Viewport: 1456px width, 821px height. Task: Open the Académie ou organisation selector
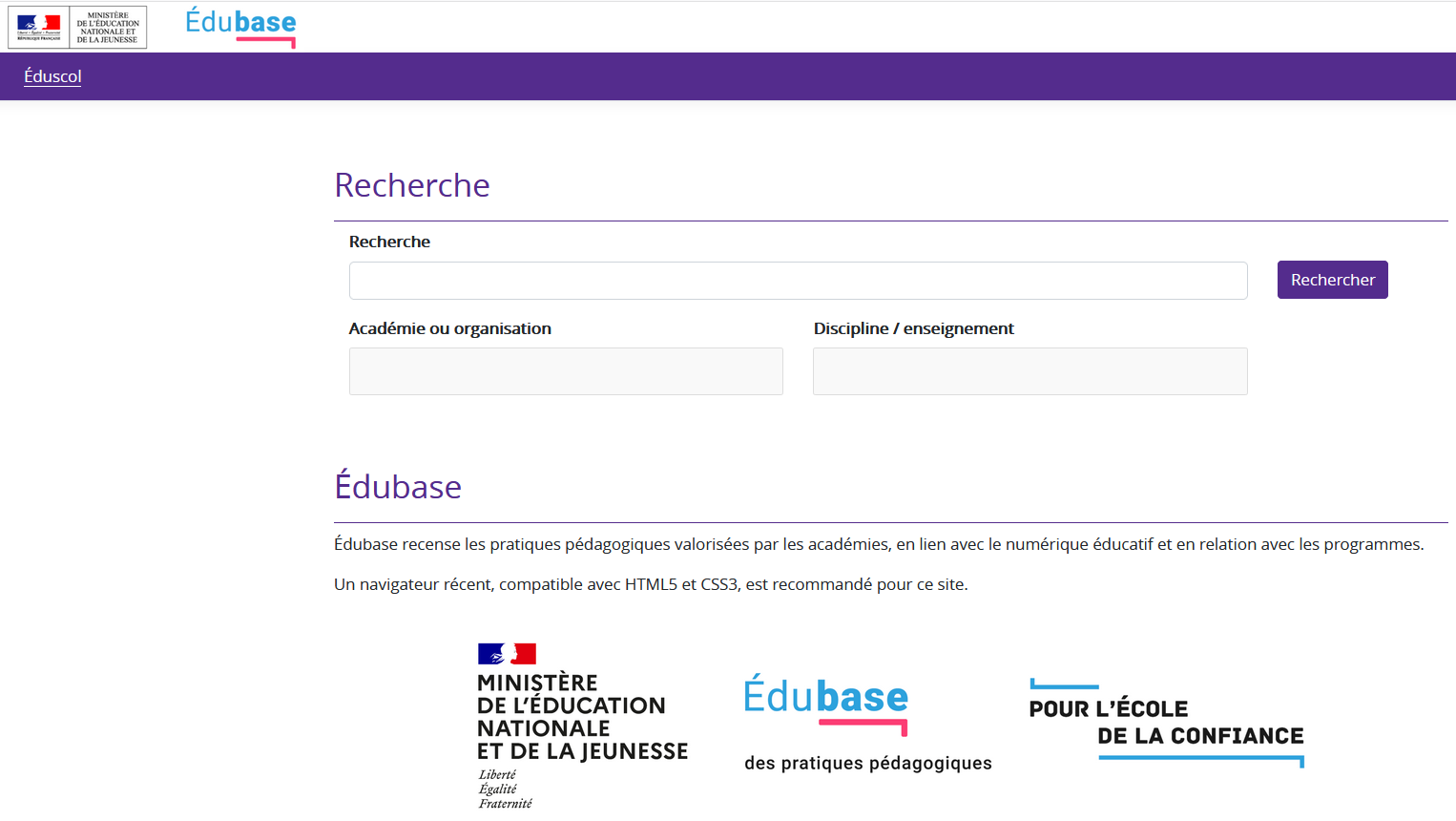coord(566,371)
